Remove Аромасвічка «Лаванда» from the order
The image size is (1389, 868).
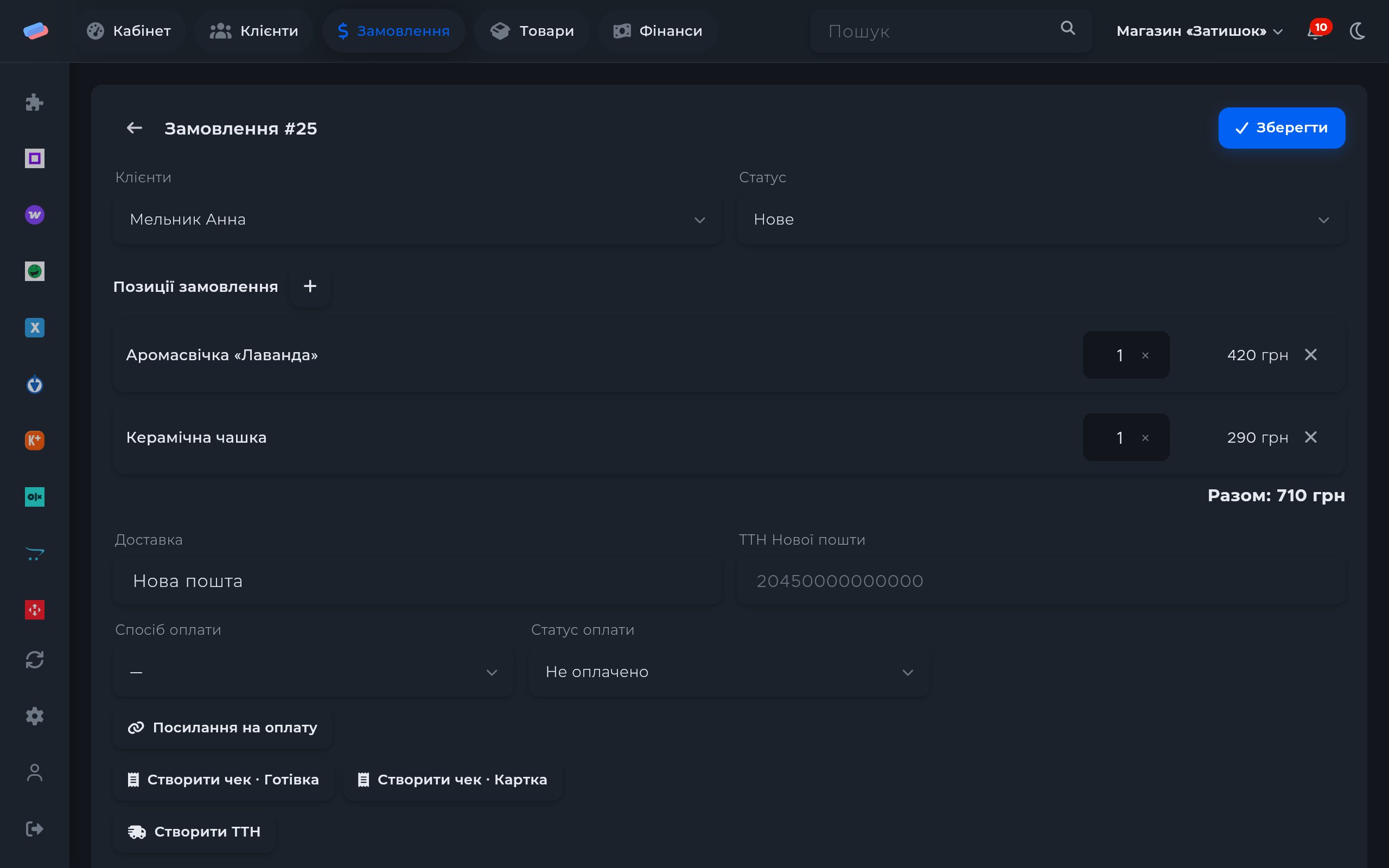click(x=1311, y=355)
